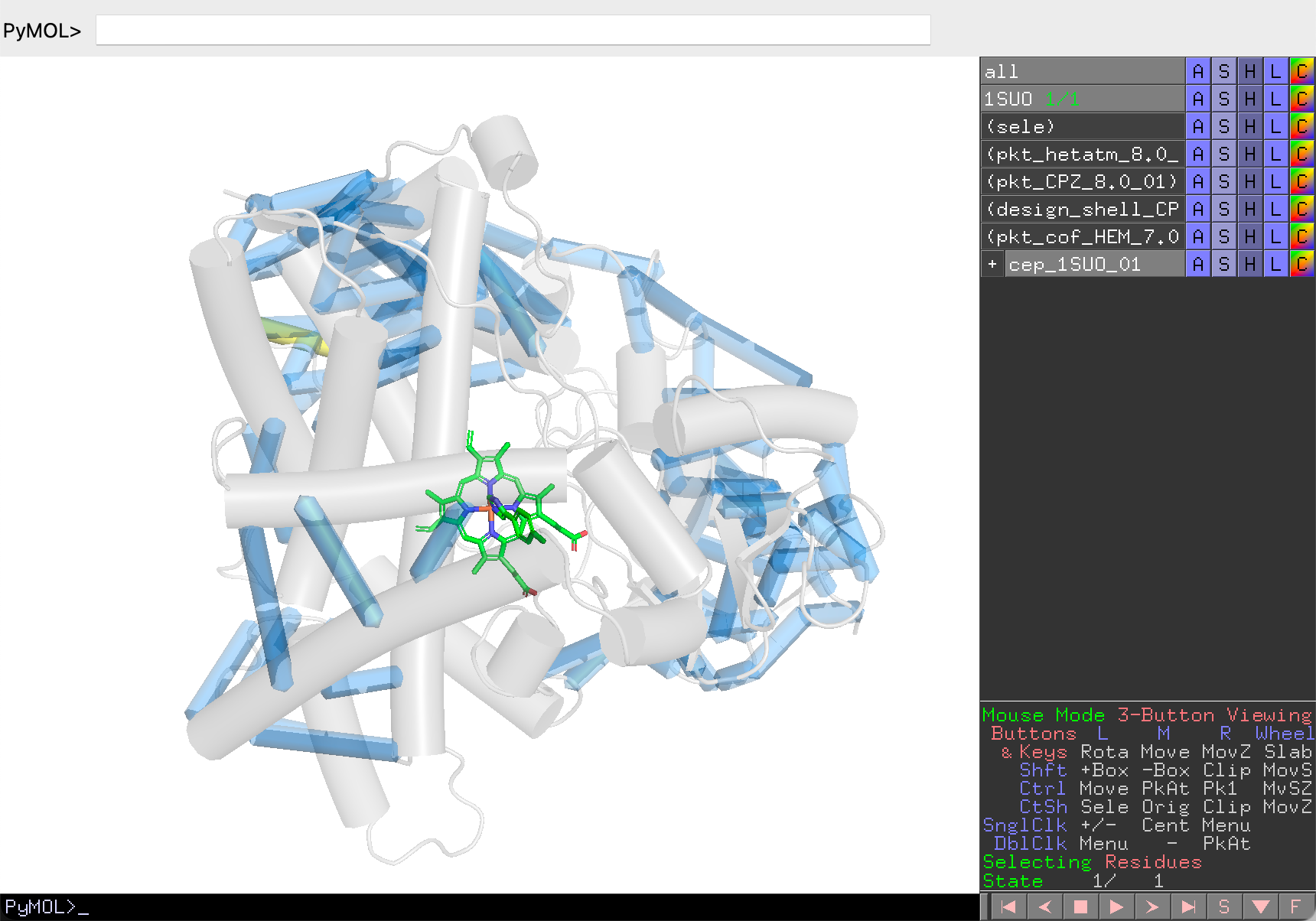The height and width of the screenshot is (921, 1316).
Task: Open Action menu for pkt_cof_HEM_7.0 selection
Action: [1198, 236]
